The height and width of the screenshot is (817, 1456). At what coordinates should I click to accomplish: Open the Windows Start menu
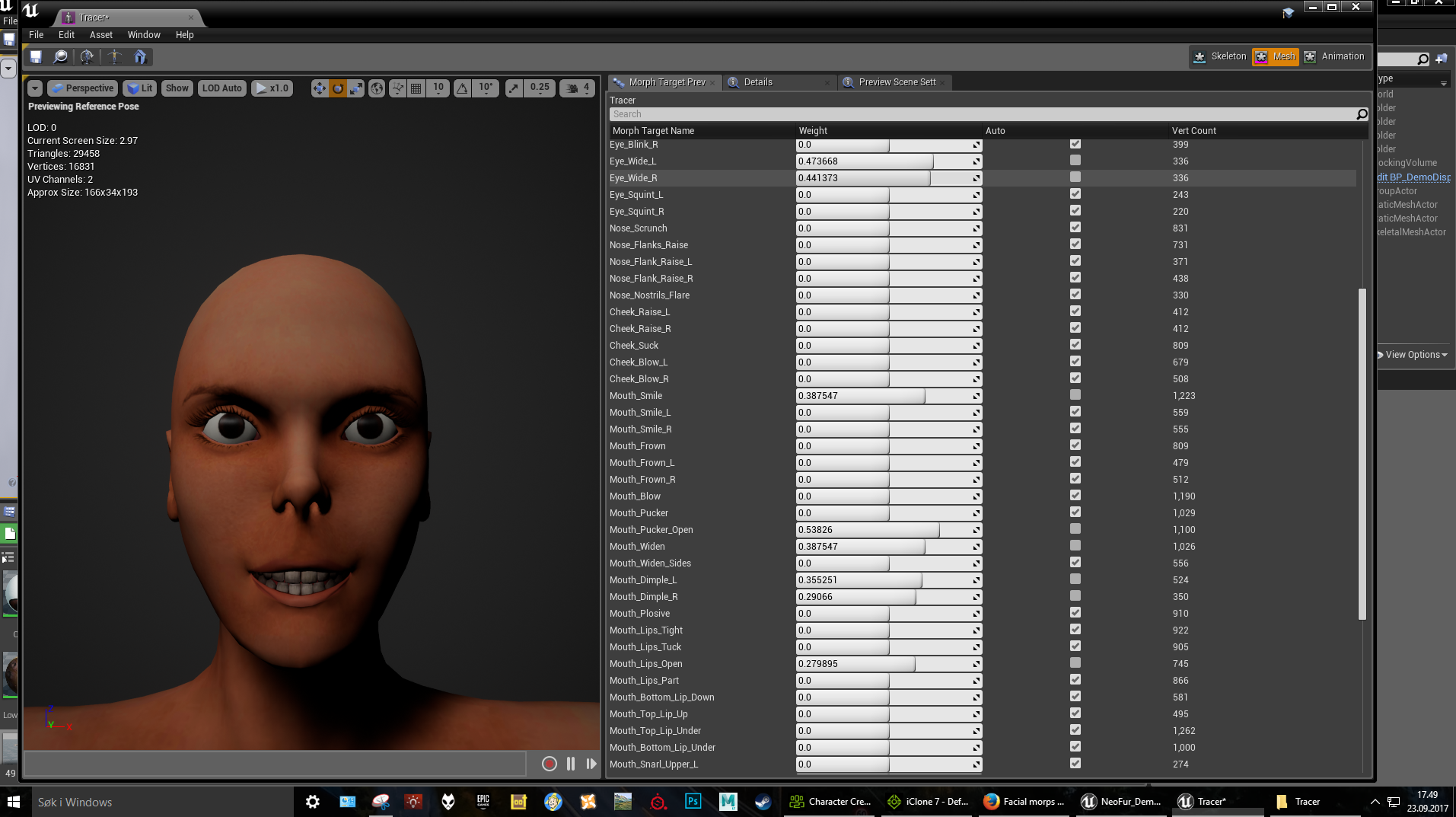[x=14, y=802]
